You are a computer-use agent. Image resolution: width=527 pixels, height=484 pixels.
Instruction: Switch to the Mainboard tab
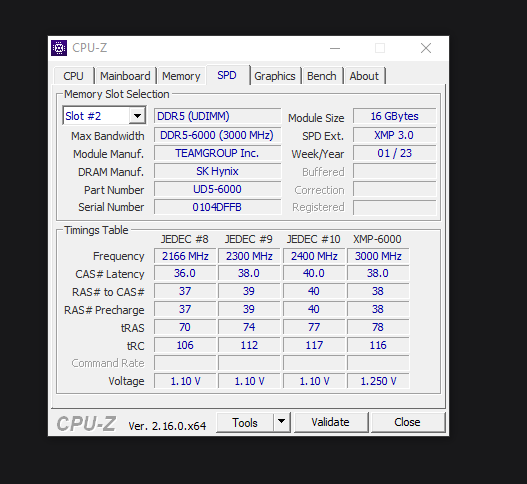click(x=125, y=76)
